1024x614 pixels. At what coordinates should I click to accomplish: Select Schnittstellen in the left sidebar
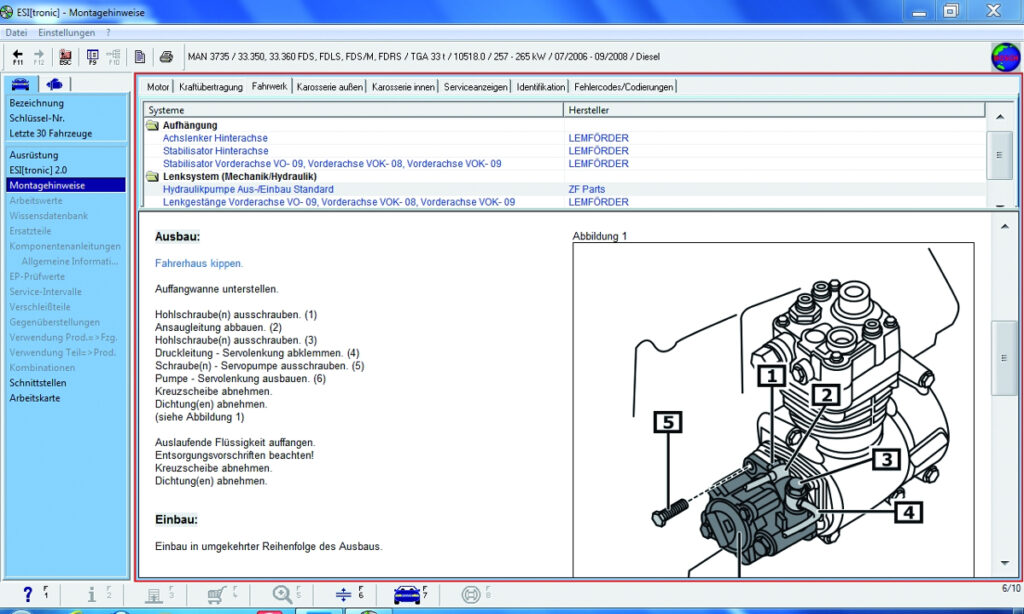coord(37,383)
